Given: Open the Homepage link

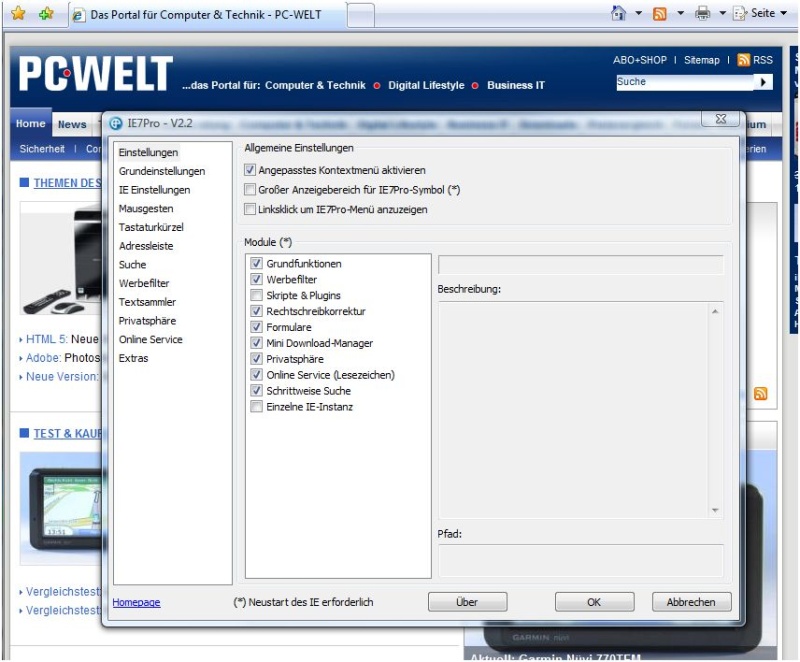Looking at the screenshot, I should tap(136, 602).
